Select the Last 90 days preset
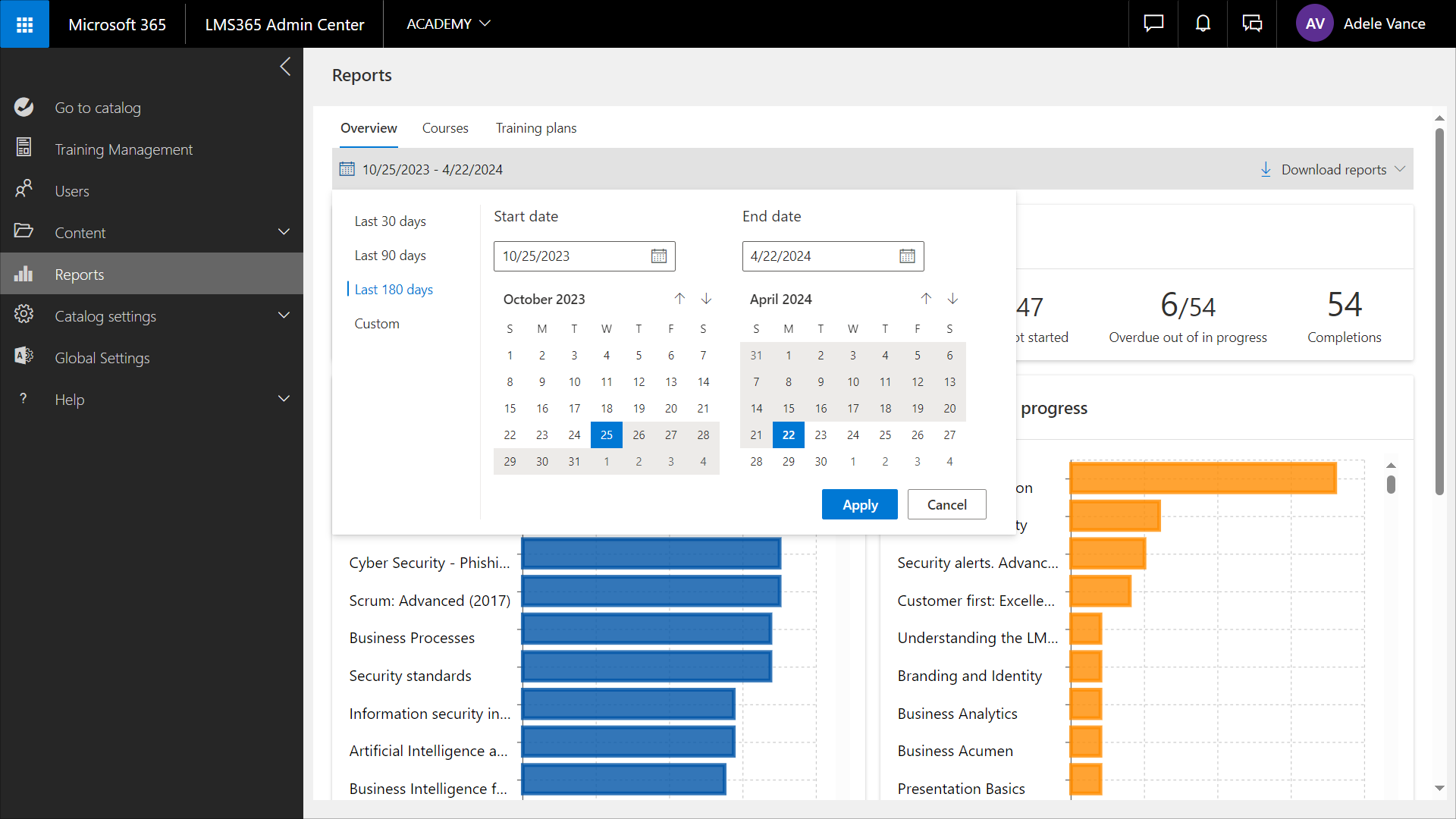 [x=390, y=256]
